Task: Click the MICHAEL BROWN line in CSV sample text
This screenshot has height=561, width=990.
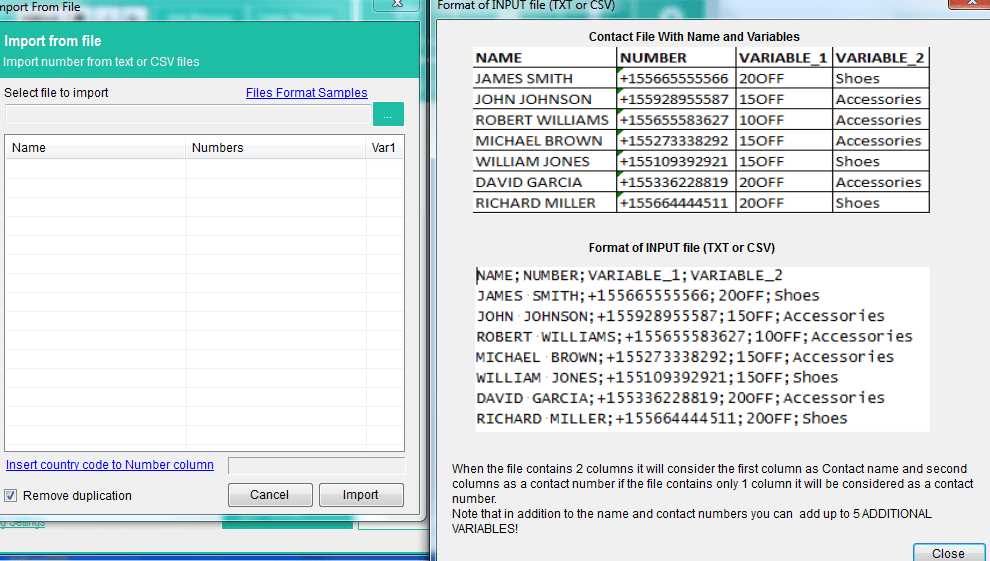Action: pos(684,357)
